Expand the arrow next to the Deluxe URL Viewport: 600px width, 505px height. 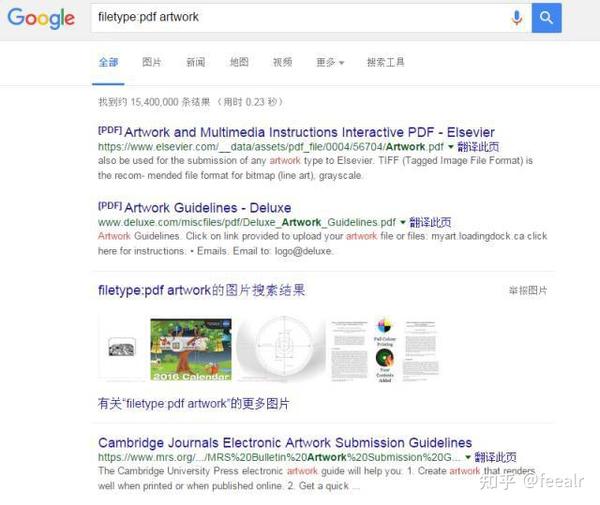(403, 222)
